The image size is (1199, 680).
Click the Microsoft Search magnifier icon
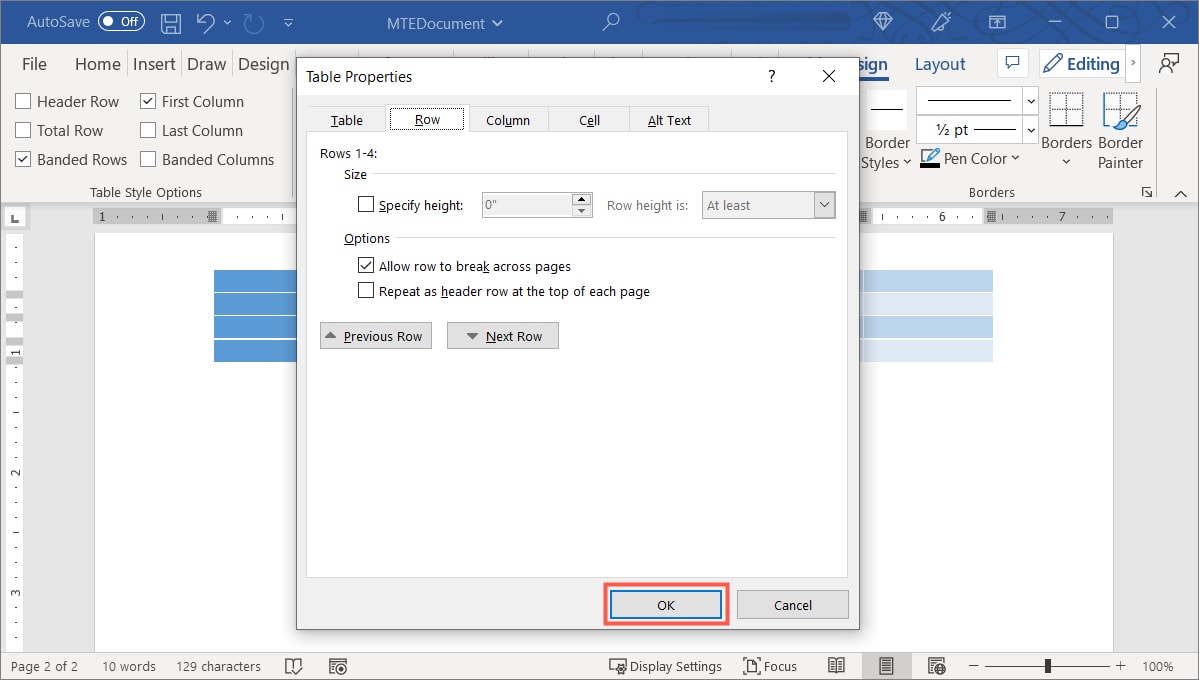611,20
